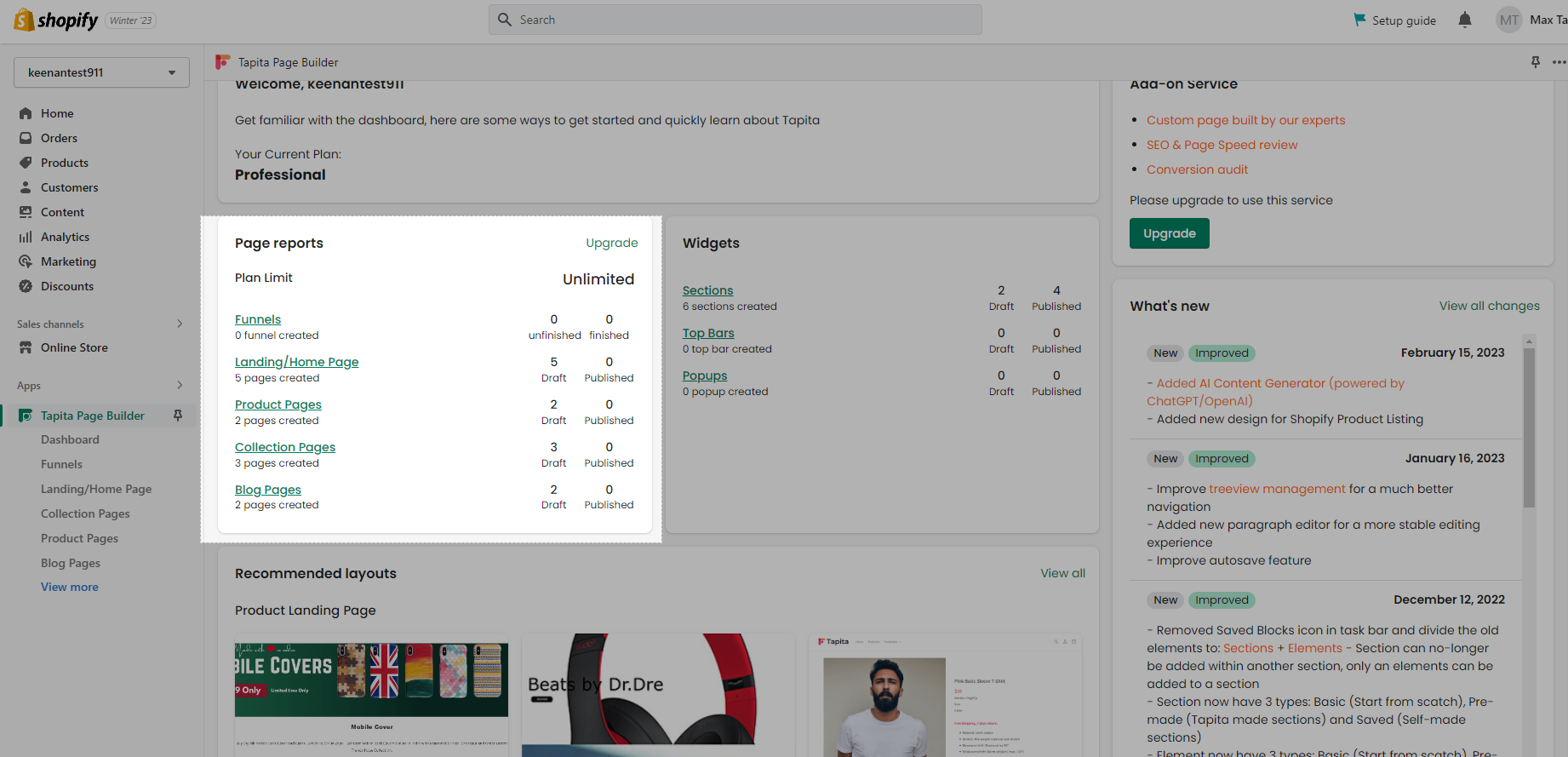1568x757 pixels.
Task: Click the Sections + Elements changelog link
Action: pyautogui.click(x=1283, y=648)
